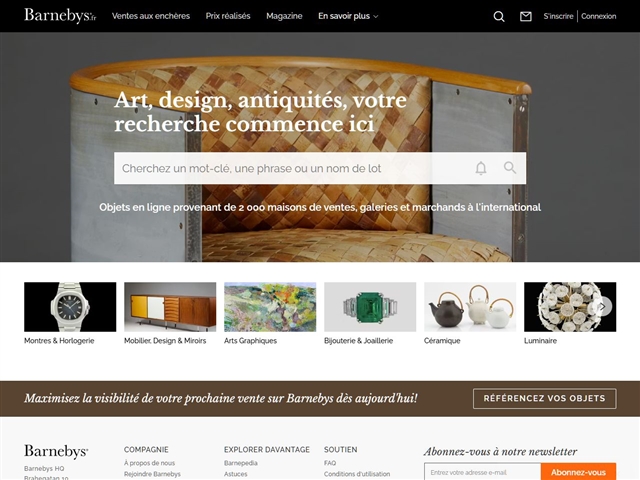Screen dimensions: 640x480
Task: Click the Barnebys footer logo
Action: 56,451
